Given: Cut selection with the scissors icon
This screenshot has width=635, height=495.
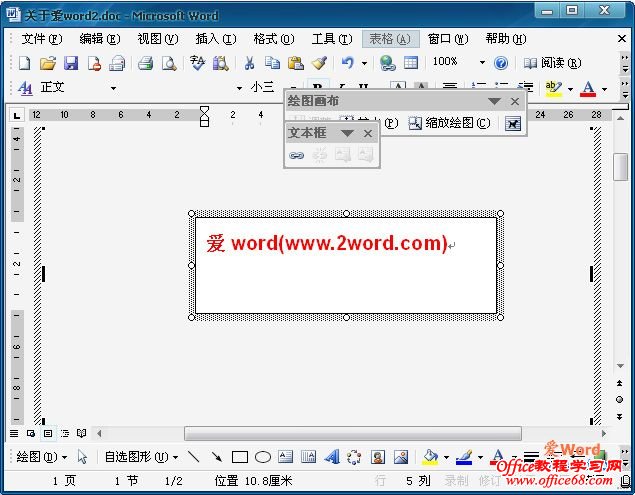Looking at the screenshot, I should coord(249,63).
